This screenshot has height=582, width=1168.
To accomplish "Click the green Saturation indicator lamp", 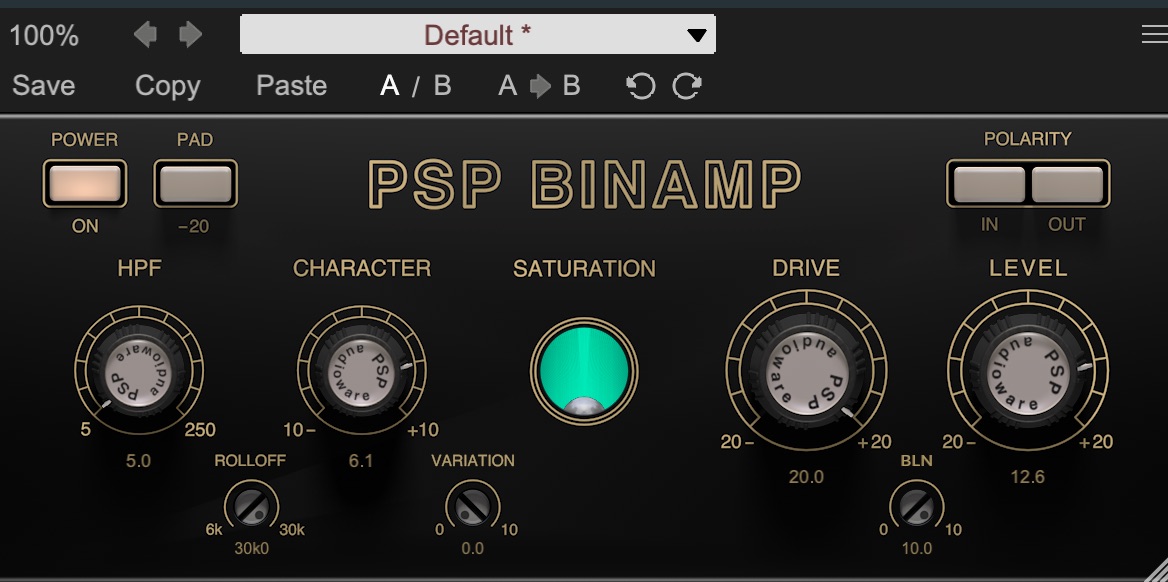I will (584, 371).
